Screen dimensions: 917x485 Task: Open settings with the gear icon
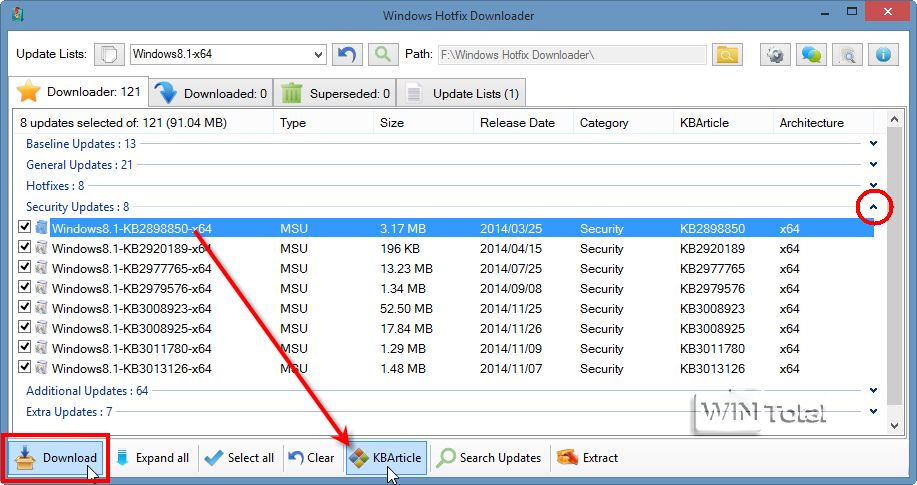point(775,55)
